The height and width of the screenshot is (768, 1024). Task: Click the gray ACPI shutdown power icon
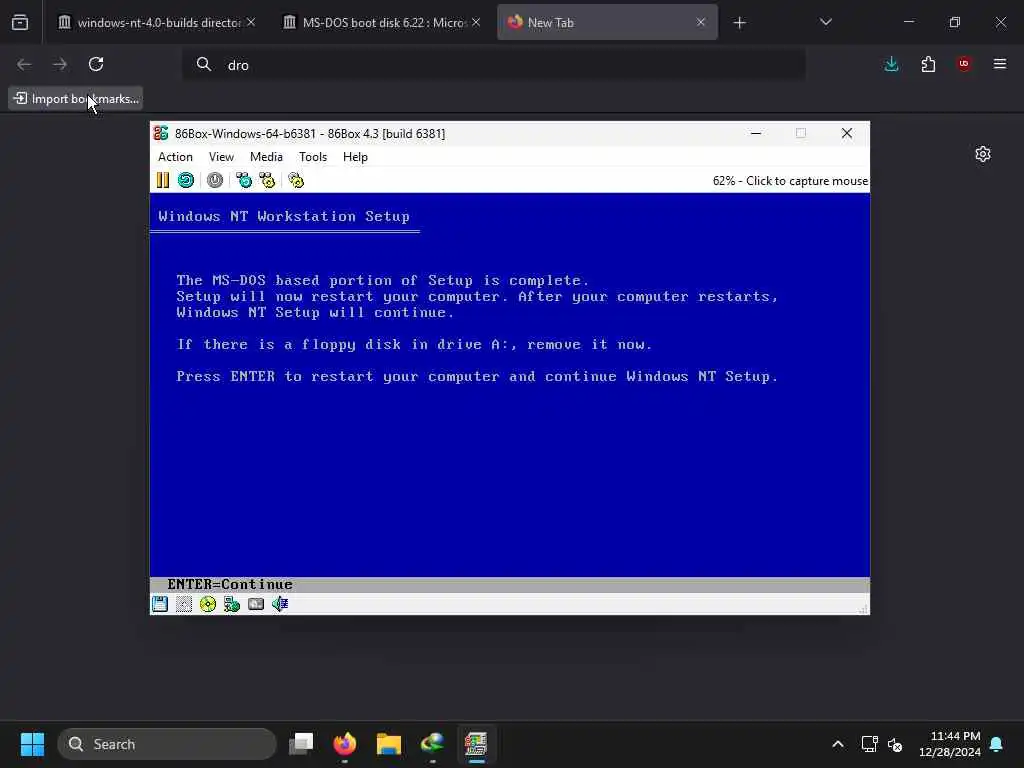(215, 180)
